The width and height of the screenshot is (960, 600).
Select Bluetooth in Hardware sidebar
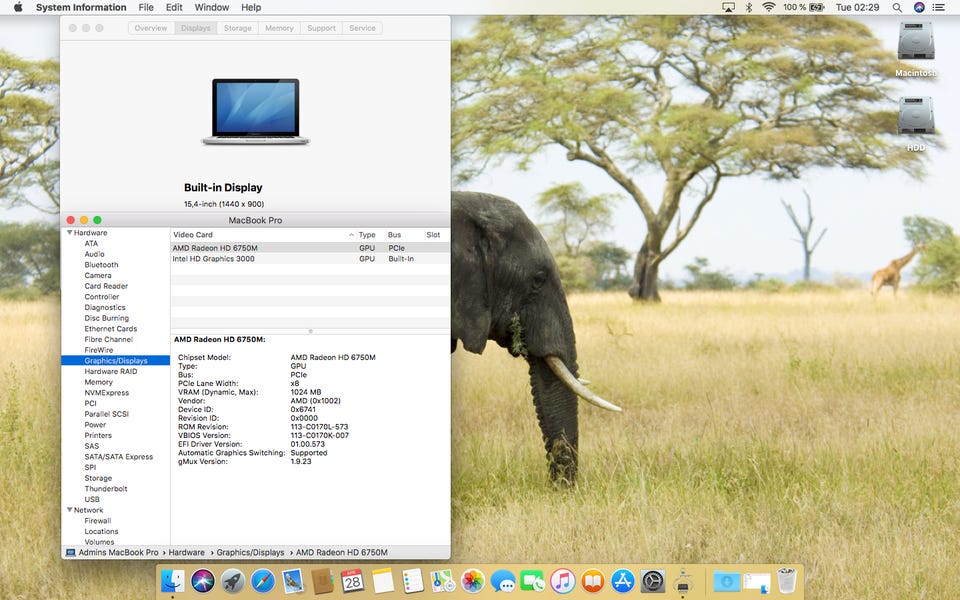pyautogui.click(x=101, y=265)
